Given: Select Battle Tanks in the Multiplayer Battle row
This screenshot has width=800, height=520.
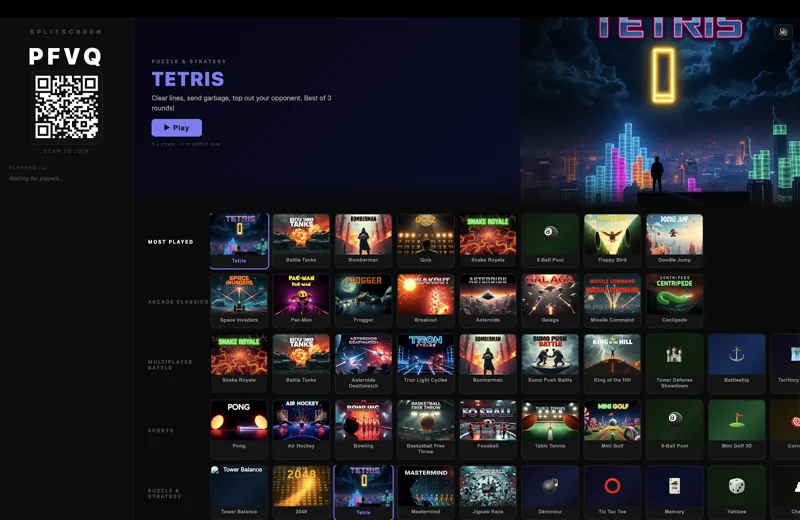Looking at the screenshot, I should click(301, 363).
